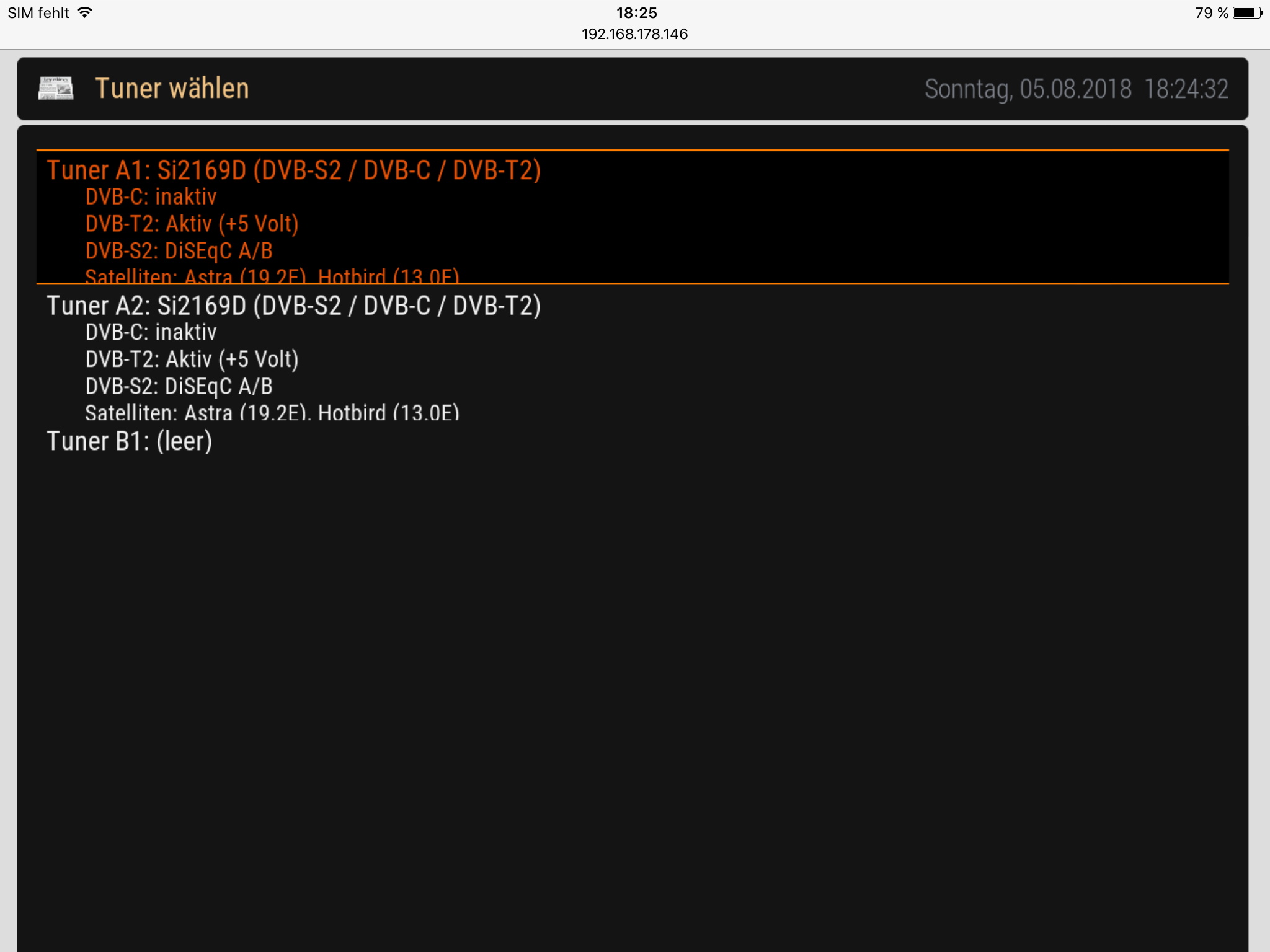Tap the battery icon in status bar
This screenshot has height=952, width=1270.
point(1248,13)
